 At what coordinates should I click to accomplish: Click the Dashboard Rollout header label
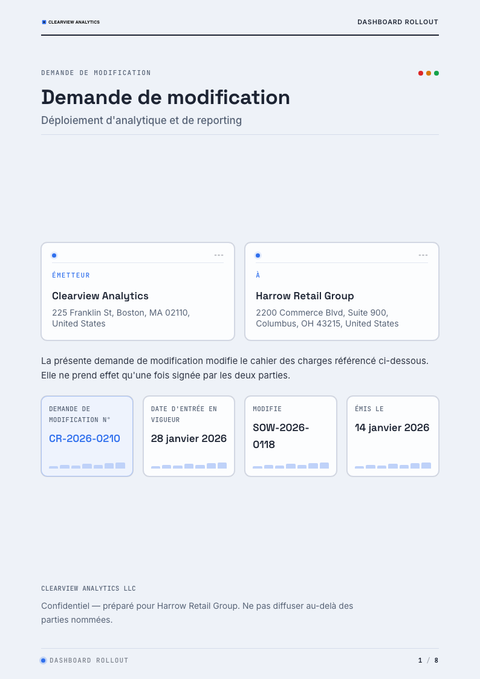pos(398,22)
